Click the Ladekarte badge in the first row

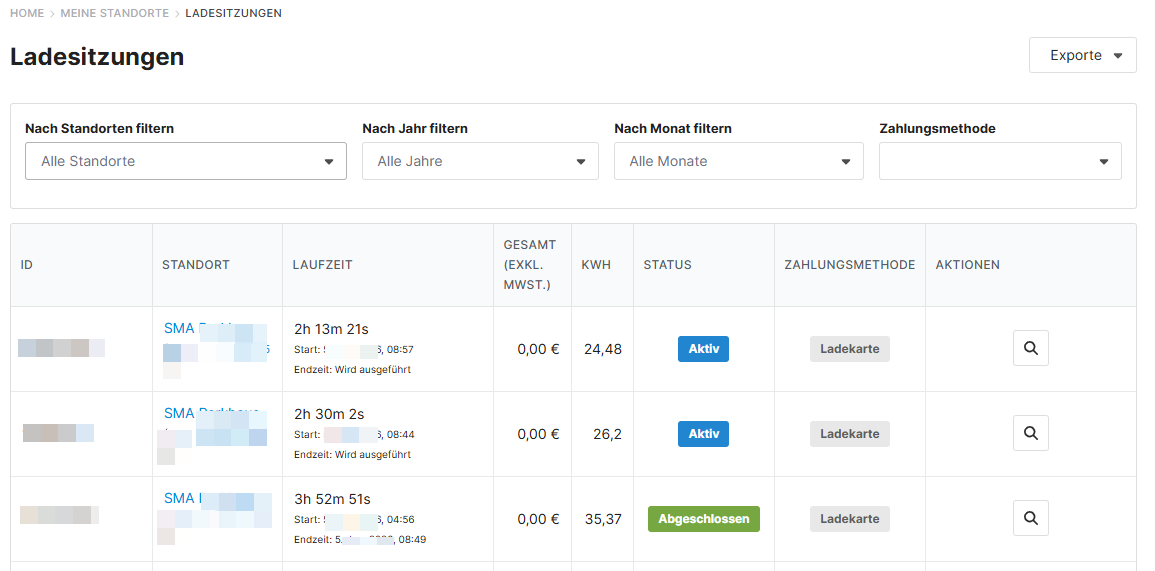pos(849,349)
